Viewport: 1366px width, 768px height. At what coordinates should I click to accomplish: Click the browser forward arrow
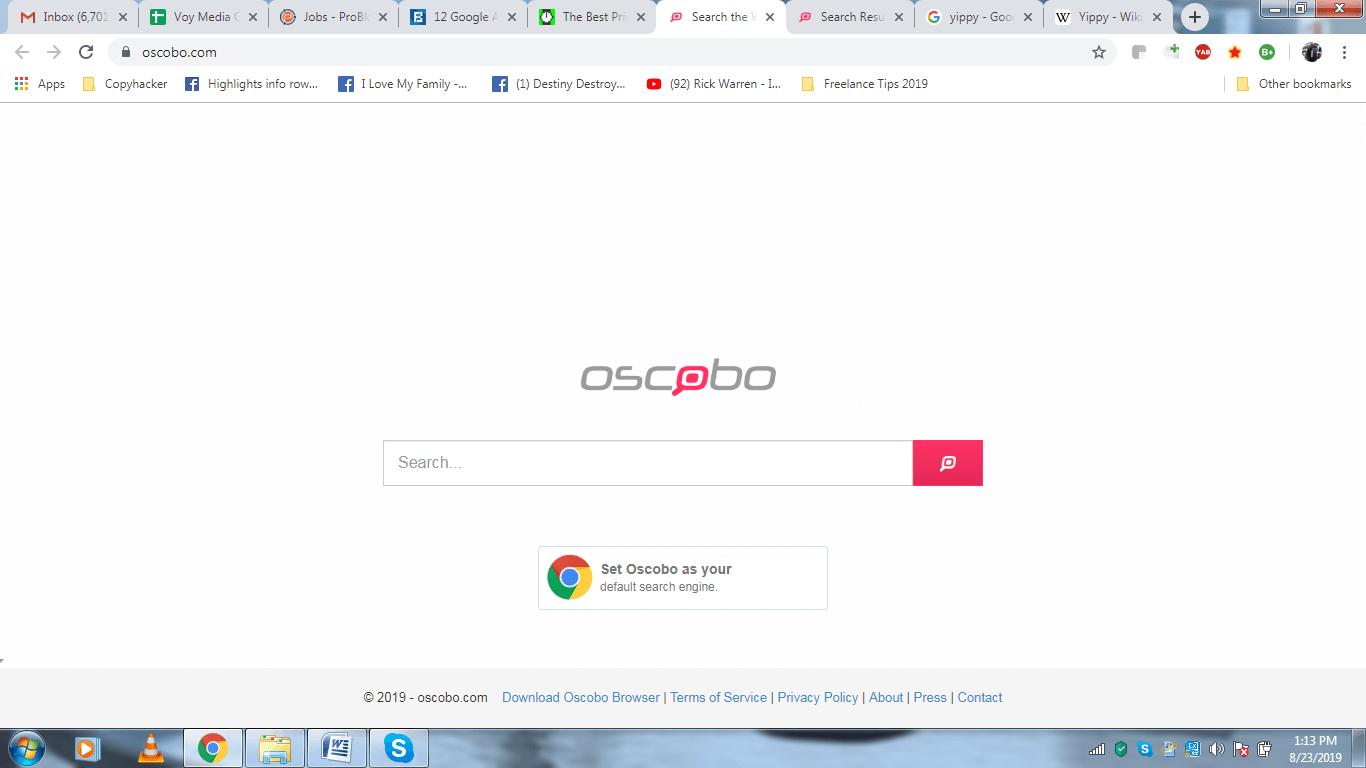(54, 52)
